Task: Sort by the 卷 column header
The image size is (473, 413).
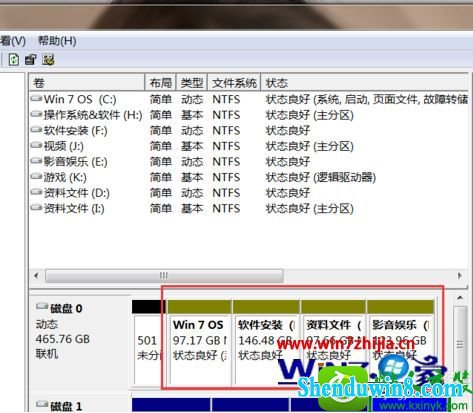Action: pyautogui.click(x=87, y=82)
